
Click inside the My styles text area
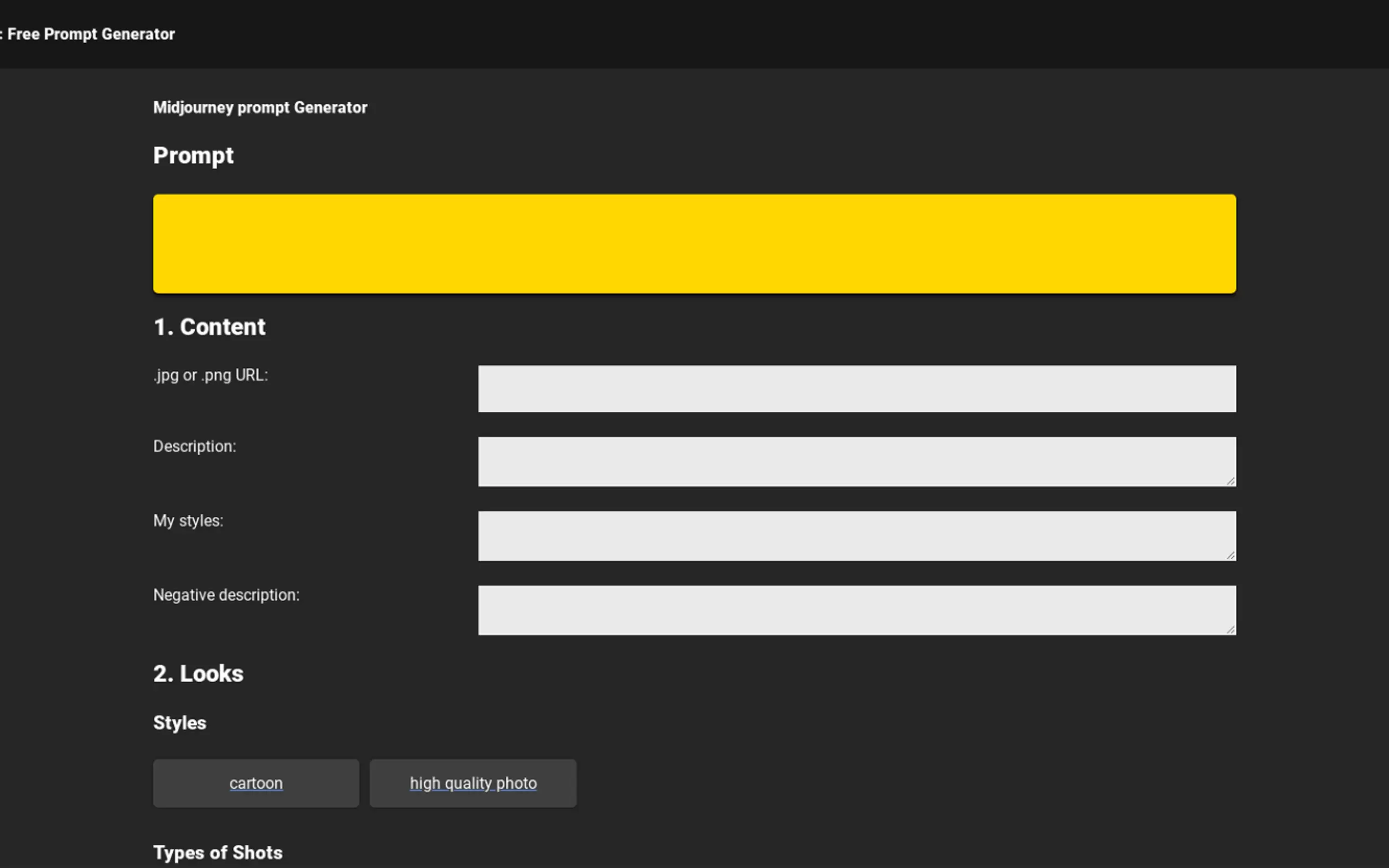pyautogui.click(x=856, y=536)
